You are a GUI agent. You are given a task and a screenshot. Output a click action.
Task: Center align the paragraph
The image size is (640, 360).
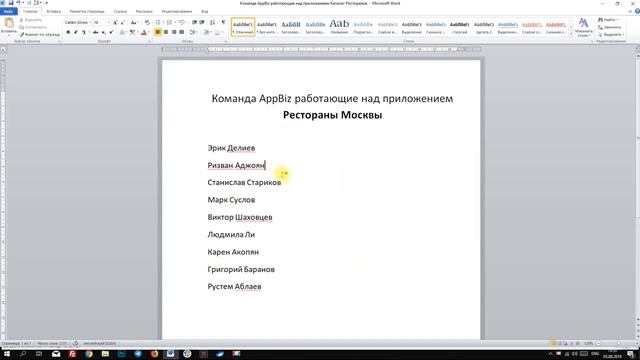166,32
